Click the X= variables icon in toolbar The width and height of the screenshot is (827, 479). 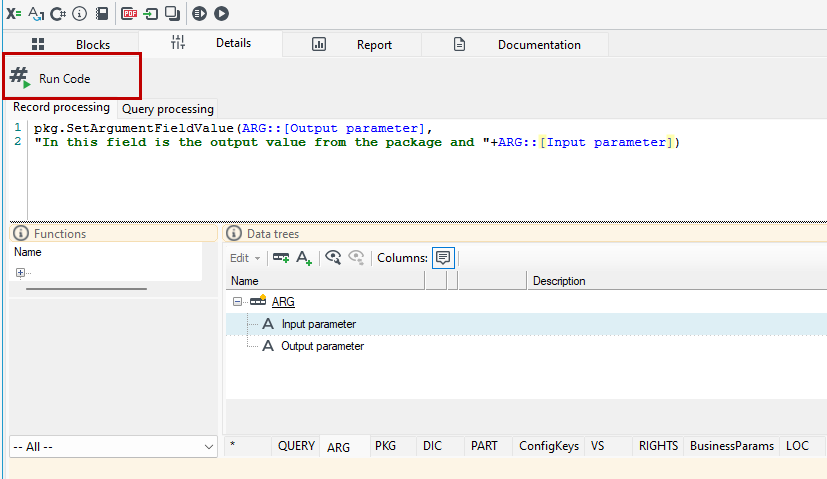pos(14,13)
